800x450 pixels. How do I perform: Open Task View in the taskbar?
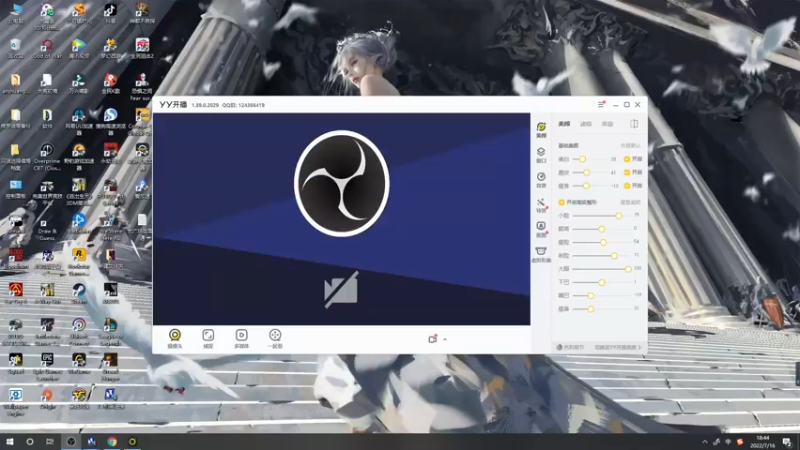click(50, 441)
